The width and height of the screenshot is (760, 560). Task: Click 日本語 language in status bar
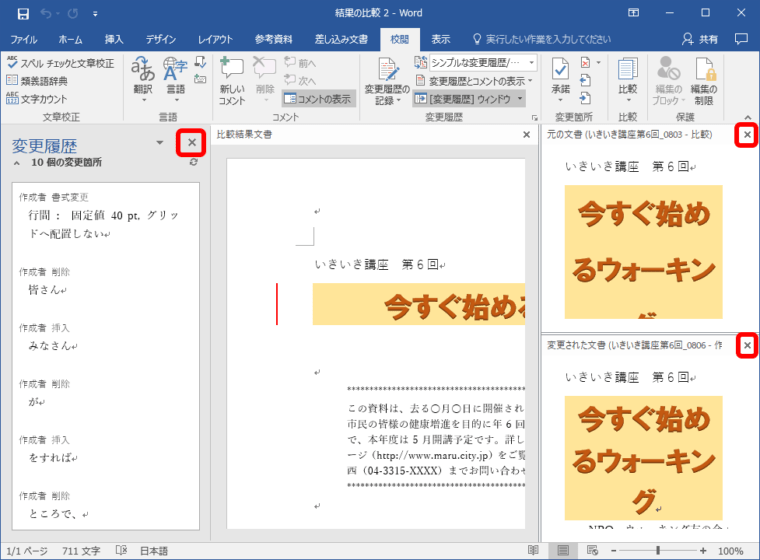pos(154,551)
